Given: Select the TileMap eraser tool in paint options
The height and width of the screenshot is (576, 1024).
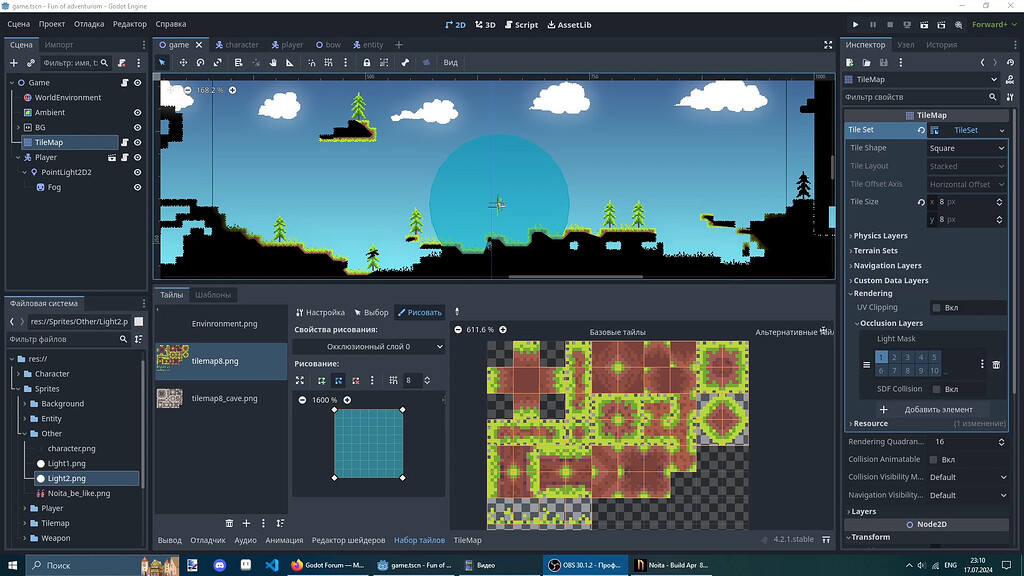Looking at the screenshot, I should click(356, 381).
